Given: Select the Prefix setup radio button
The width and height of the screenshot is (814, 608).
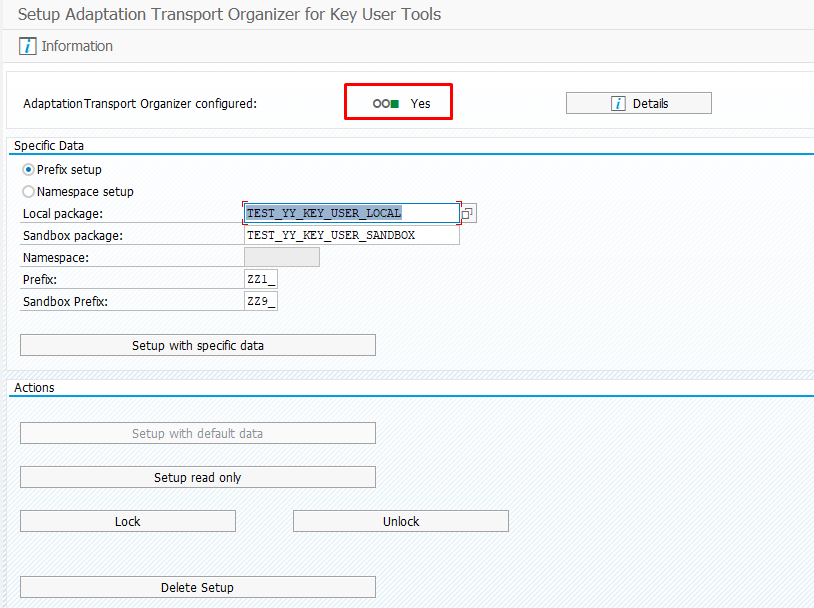Looking at the screenshot, I should (x=29, y=169).
